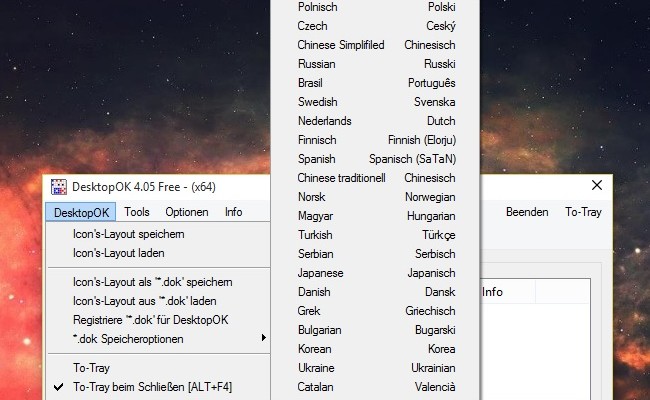The image size is (650, 400).
Task: Select Russian language
Action: pyautogui.click(x=376, y=64)
